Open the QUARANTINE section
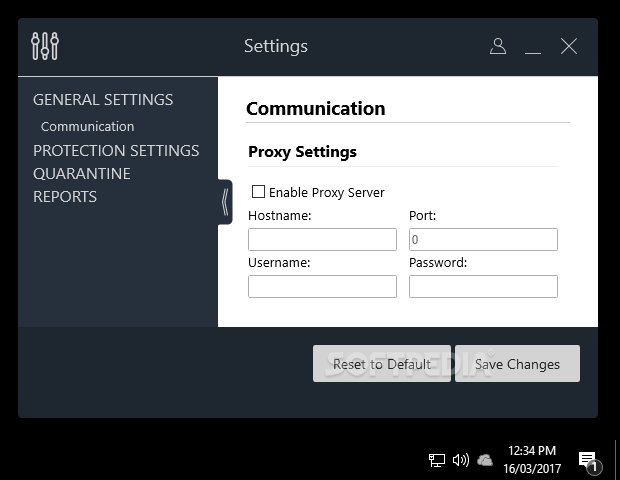Screen dimensions: 620x480 [82, 174]
